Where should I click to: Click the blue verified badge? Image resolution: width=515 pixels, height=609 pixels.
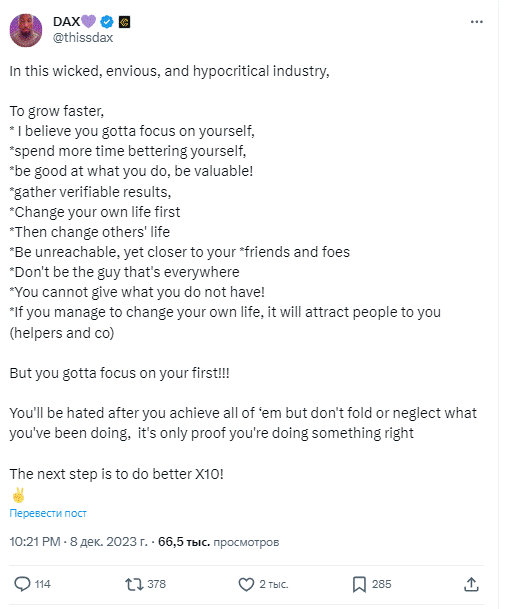point(107,22)
